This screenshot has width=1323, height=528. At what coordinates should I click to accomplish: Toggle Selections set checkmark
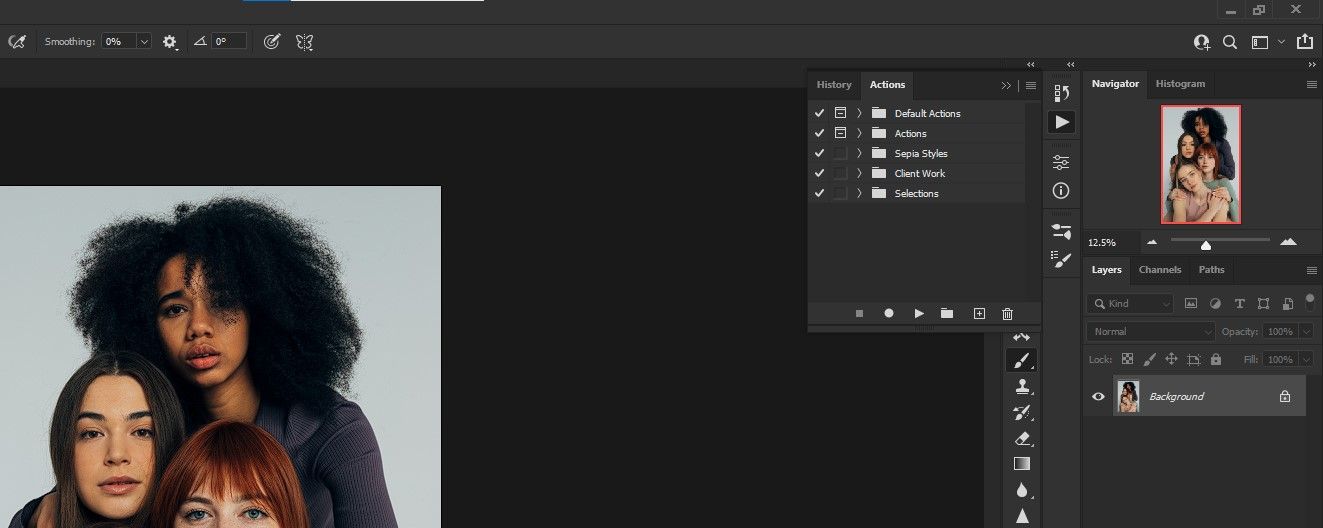click(x=820, y=193)
